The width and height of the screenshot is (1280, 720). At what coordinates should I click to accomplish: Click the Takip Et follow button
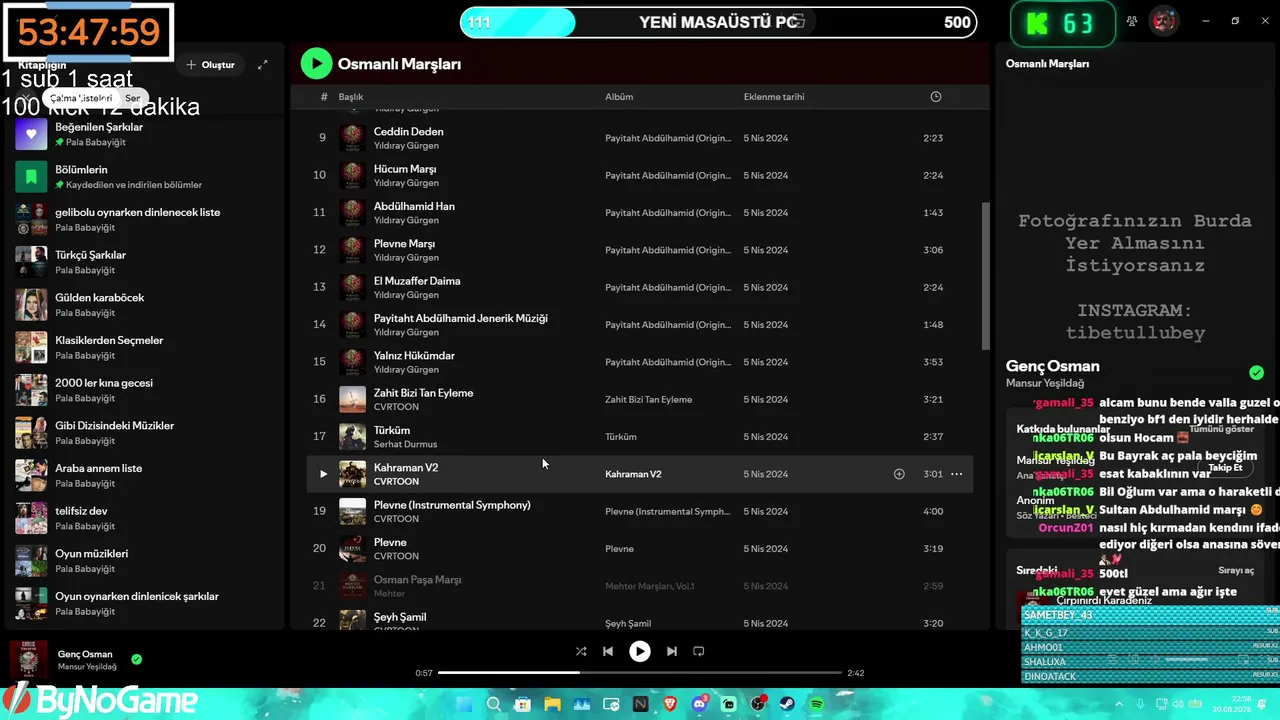click(1225, 467)
